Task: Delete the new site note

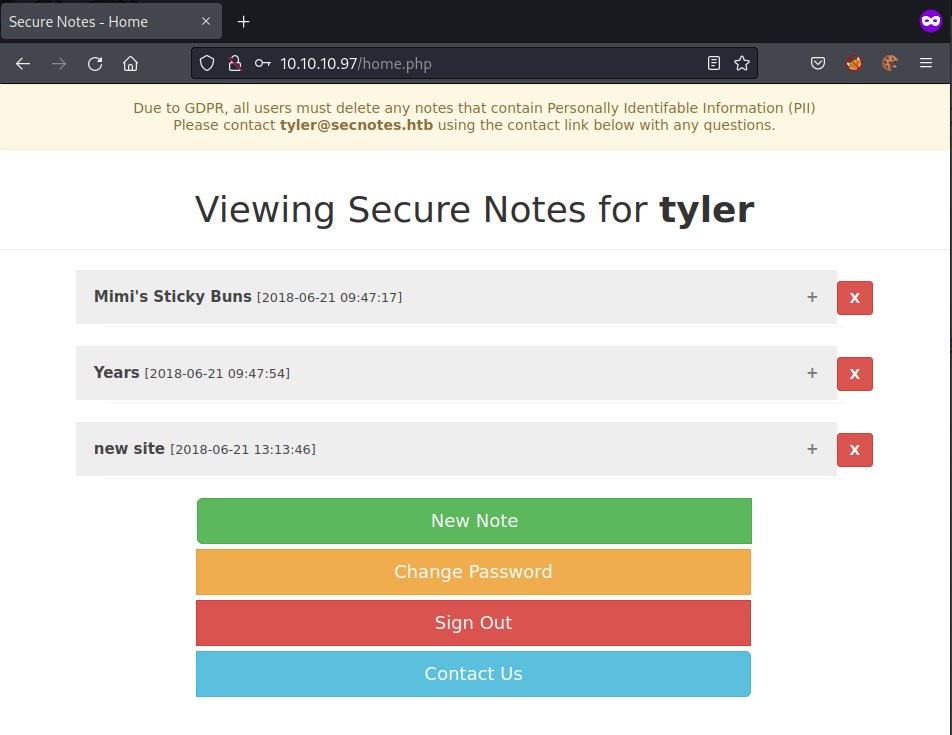Action: (854, 450)
